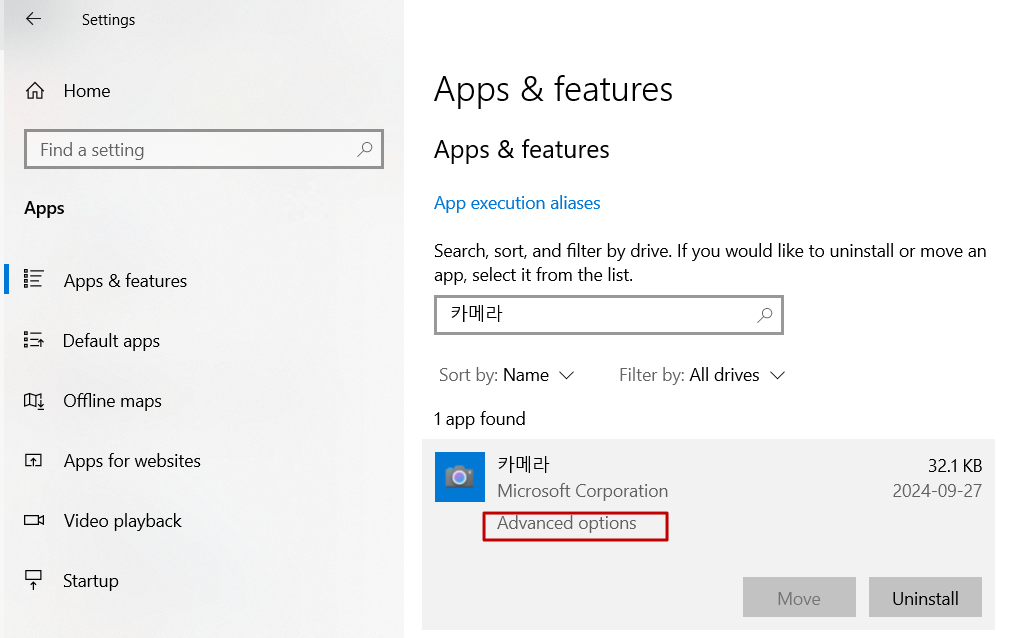The width and height of the screenshot is (1029, 638).
Task: Open the Home icon in sidebar
Action: pos(35,91)
